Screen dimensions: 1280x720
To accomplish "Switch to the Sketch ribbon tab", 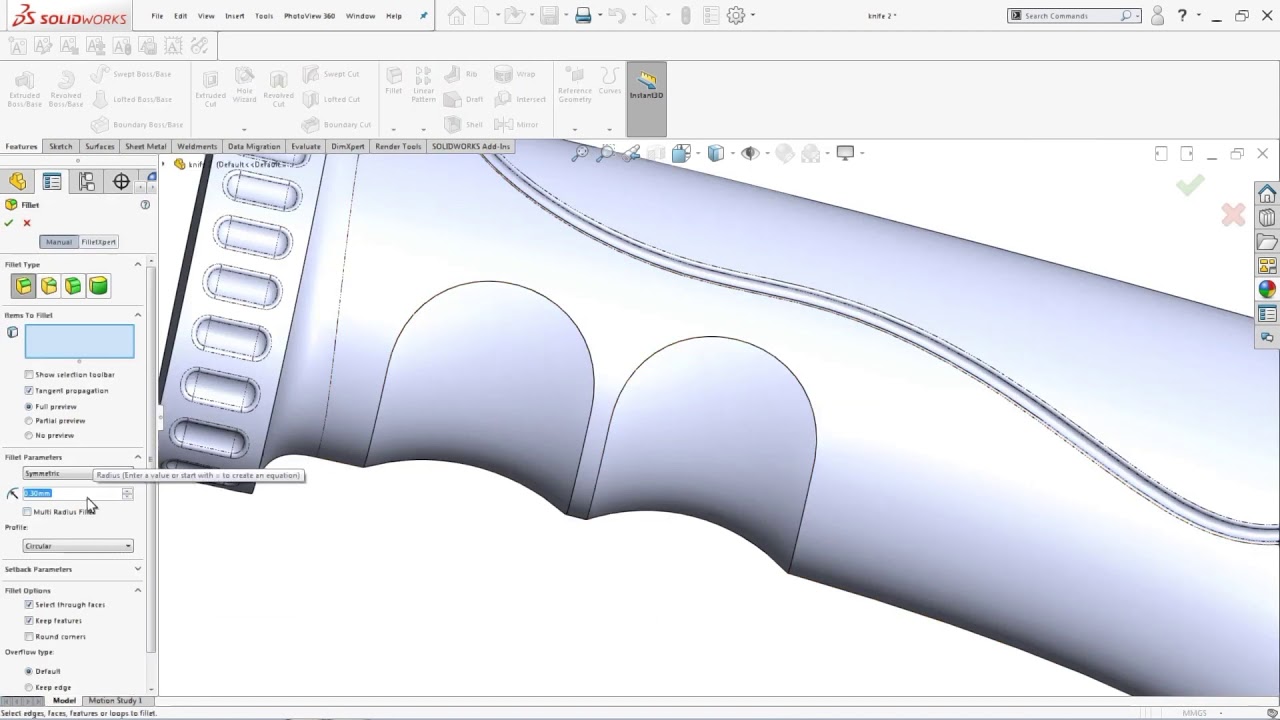I will [61, 147].
